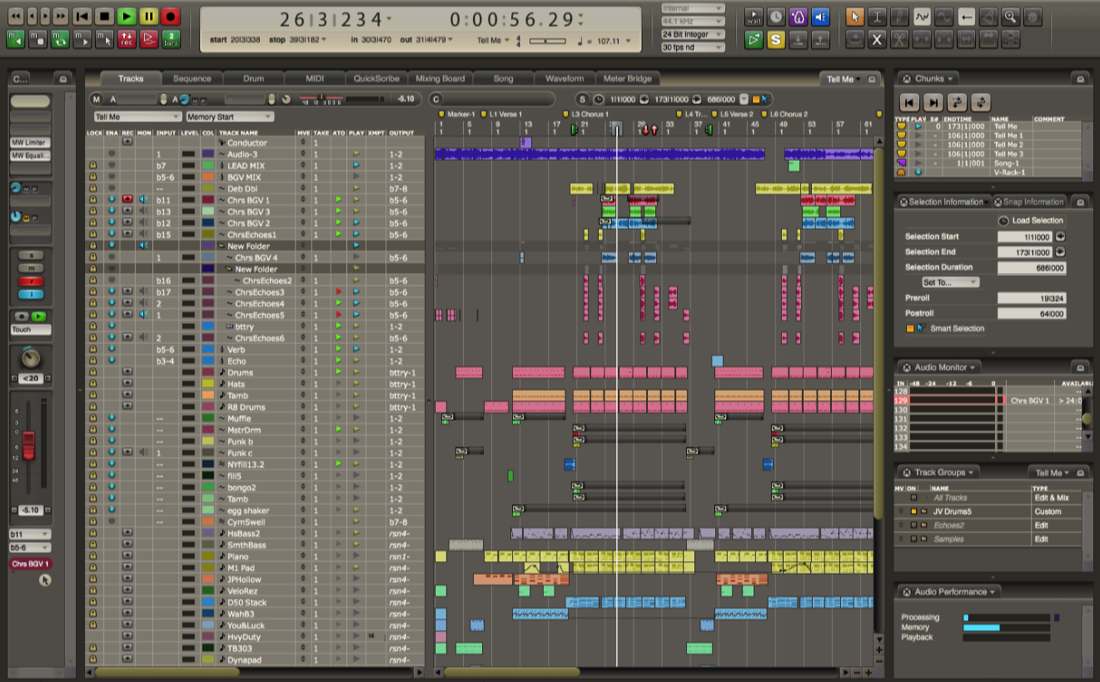Activate the Zoom magnifier tool
The image size is (1100, 682).
point(1010,17)
